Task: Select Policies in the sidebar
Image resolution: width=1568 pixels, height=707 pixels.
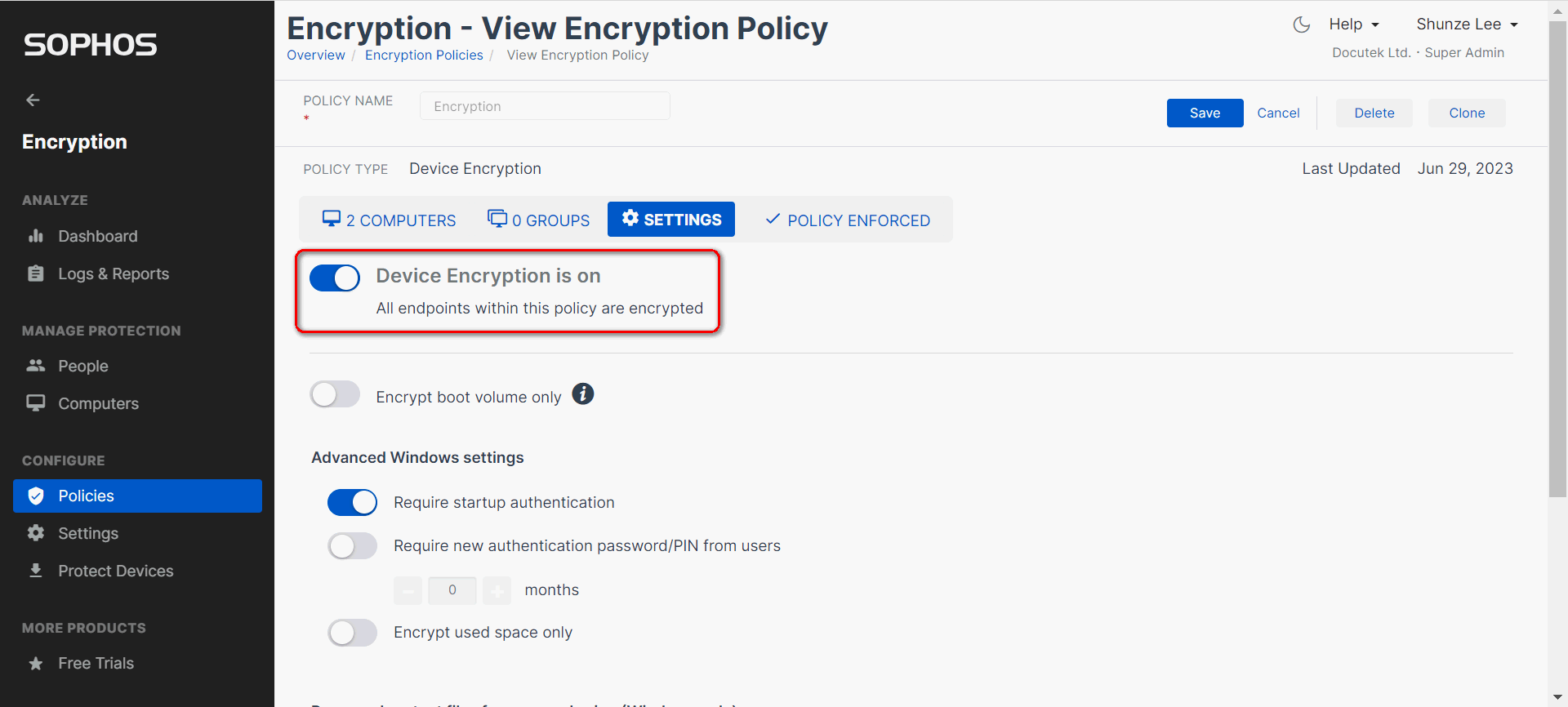Action: 137,496
